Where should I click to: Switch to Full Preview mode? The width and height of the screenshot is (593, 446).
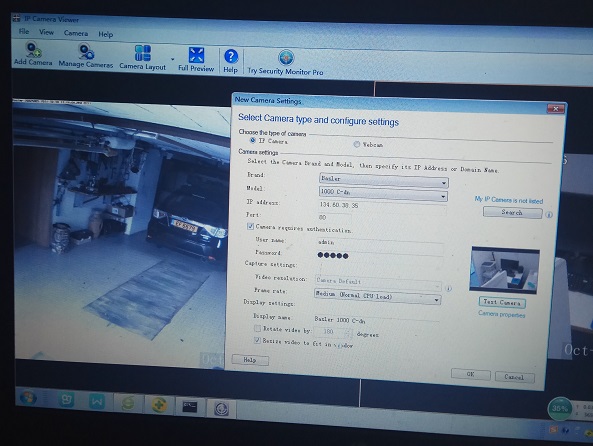[x=196, y=59]
